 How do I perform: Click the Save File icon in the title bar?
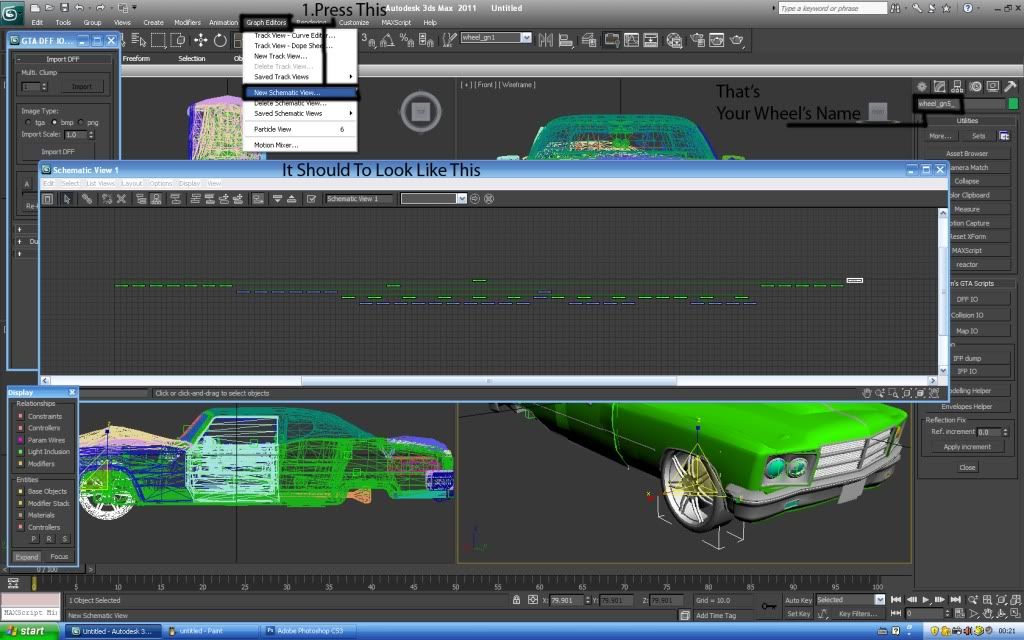click(64, 8)
